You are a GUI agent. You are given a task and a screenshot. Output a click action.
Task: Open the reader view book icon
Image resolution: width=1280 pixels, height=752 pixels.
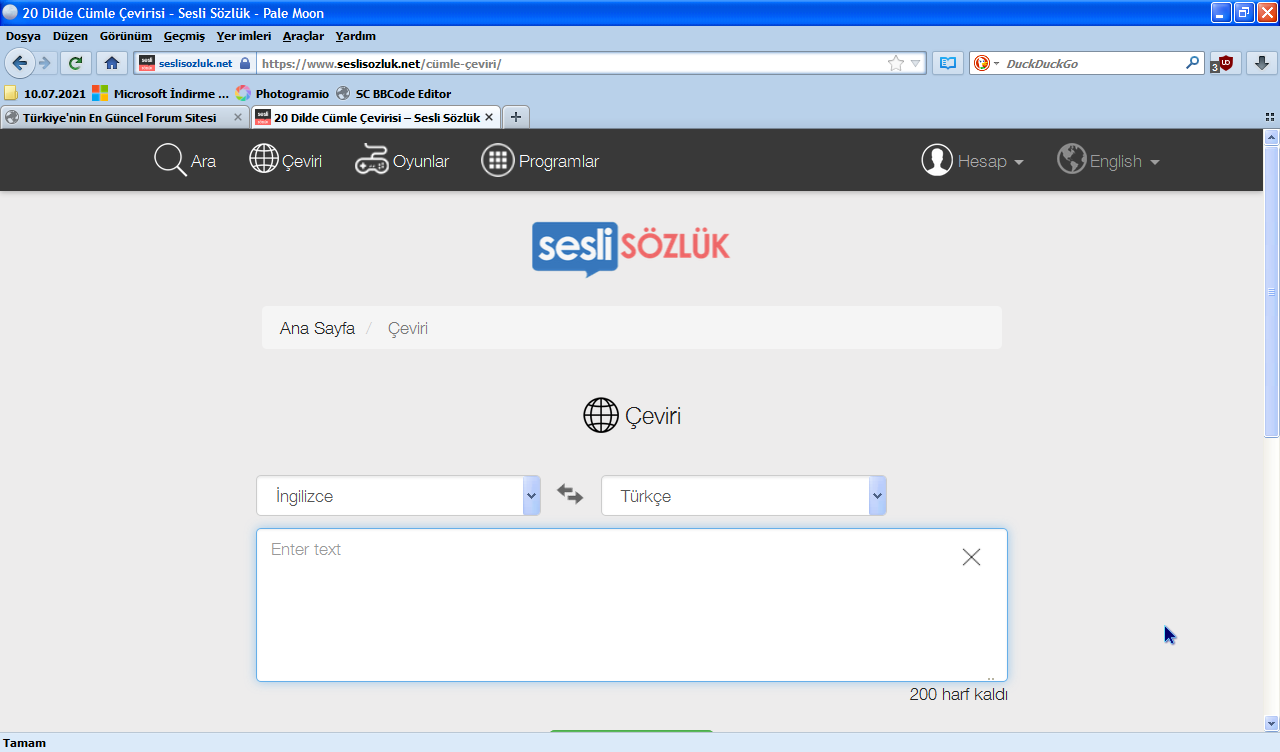948,63
